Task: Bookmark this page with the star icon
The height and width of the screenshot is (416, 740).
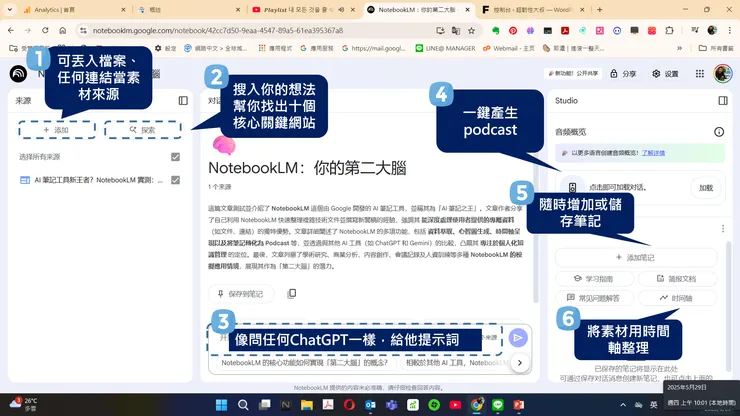Action: (471, 30)
